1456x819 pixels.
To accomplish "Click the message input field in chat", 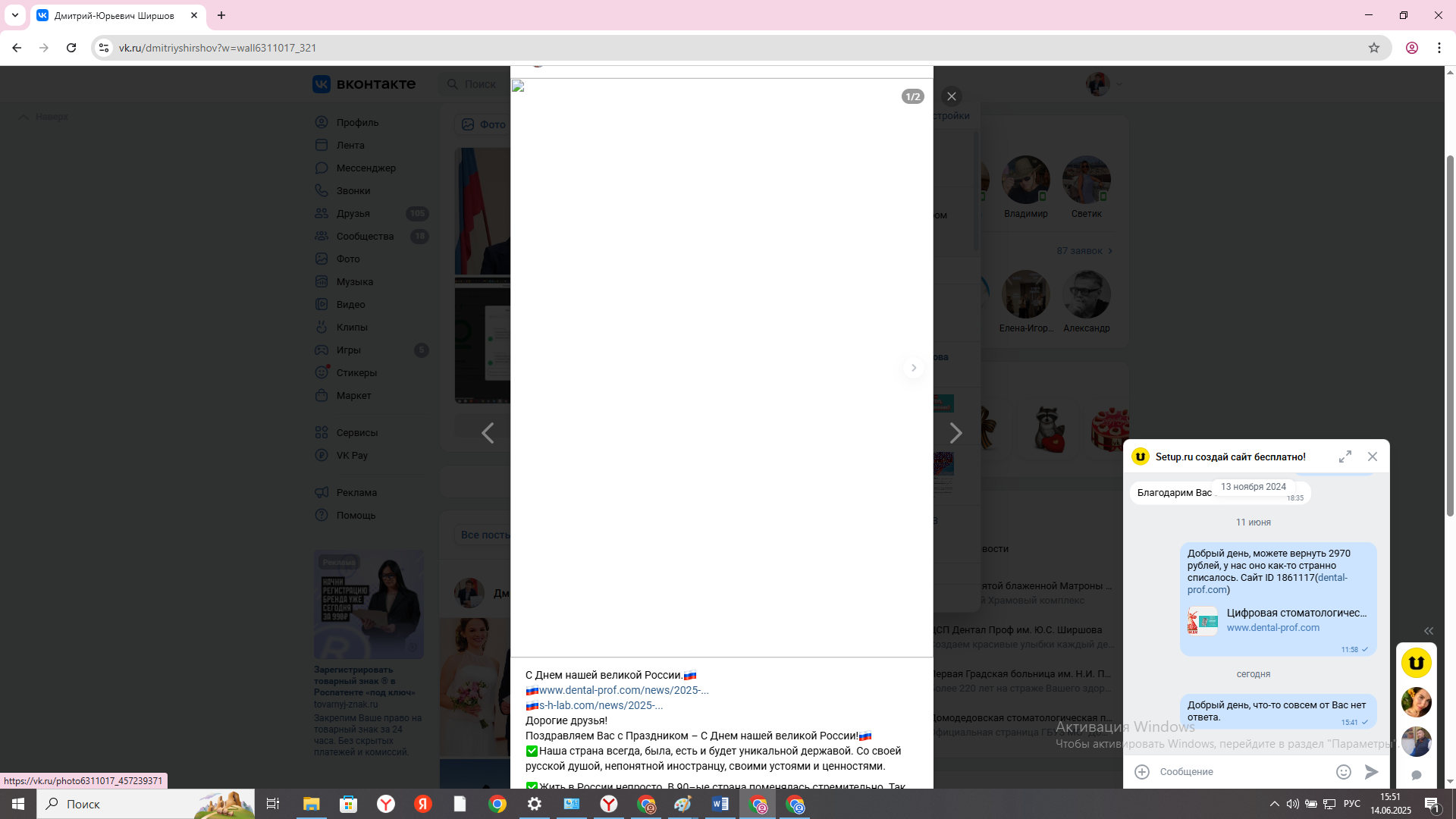I will tap(1242, 772).
